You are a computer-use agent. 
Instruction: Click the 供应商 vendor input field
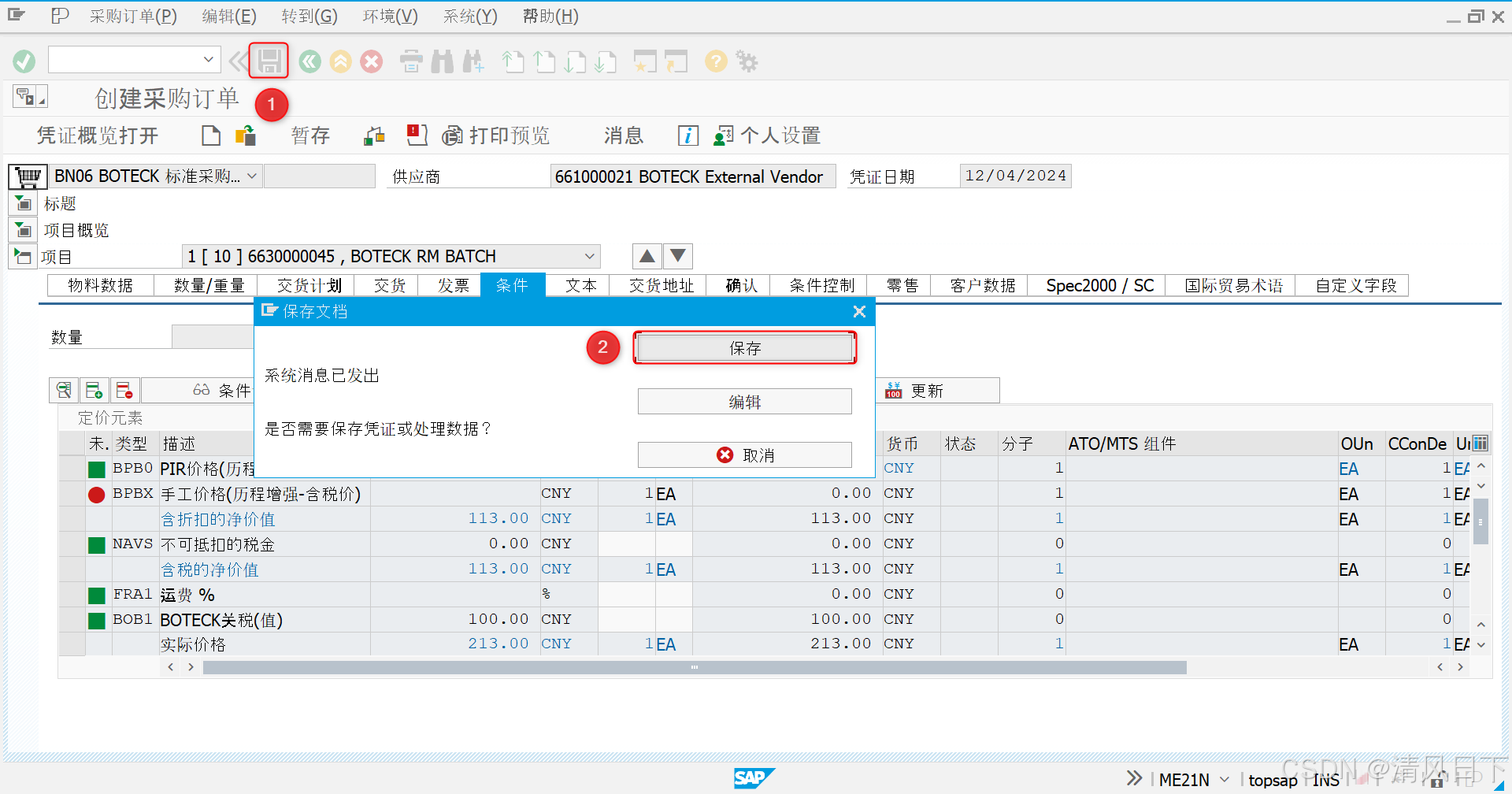tap(692, 176)
